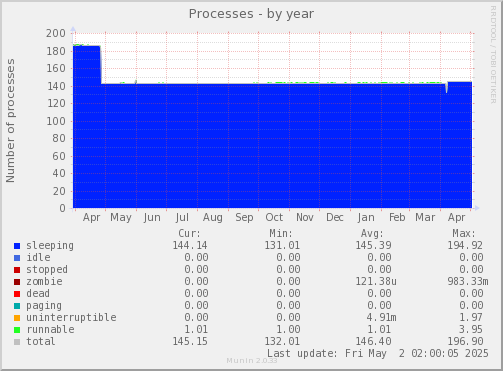Click the 'Max:' column header
503x371 pixels.
(464, 233)
